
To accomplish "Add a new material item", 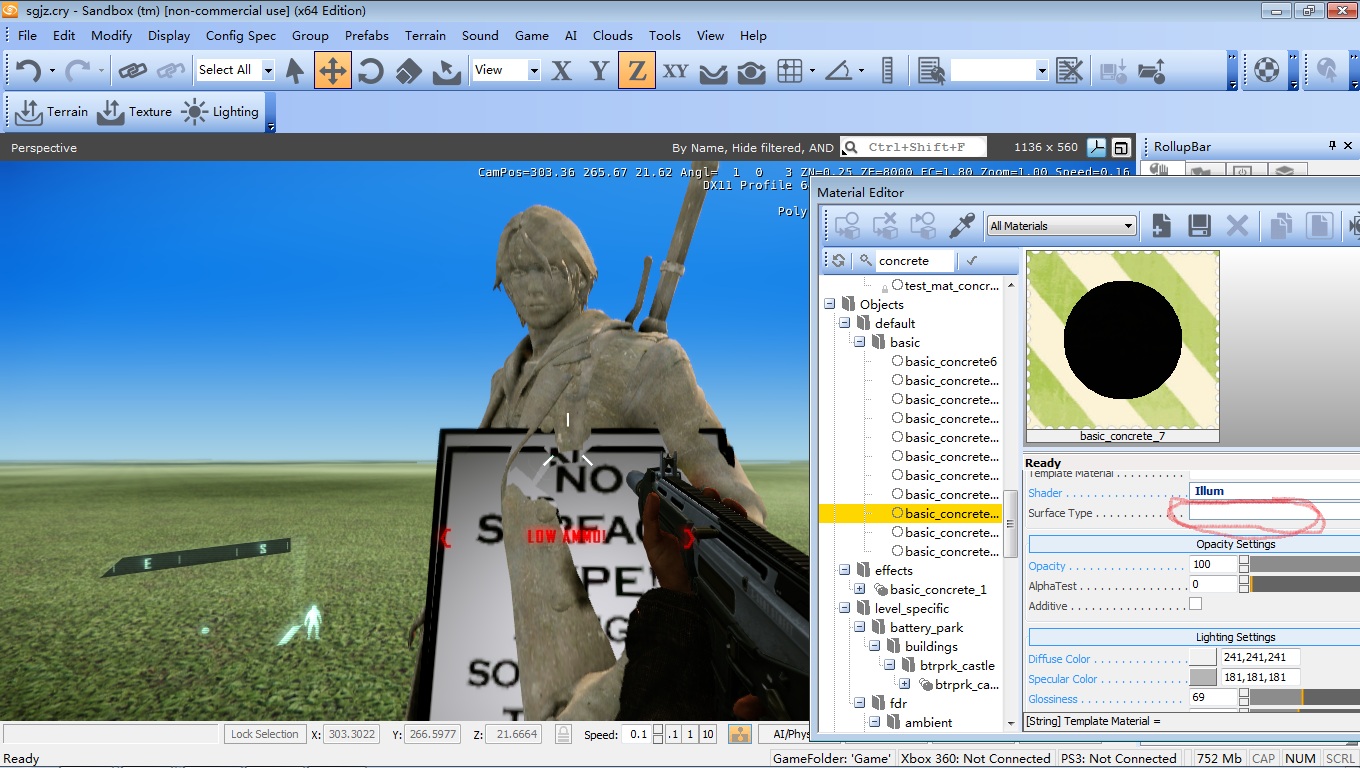I will pyautogui.click(x=1161, y=226).
